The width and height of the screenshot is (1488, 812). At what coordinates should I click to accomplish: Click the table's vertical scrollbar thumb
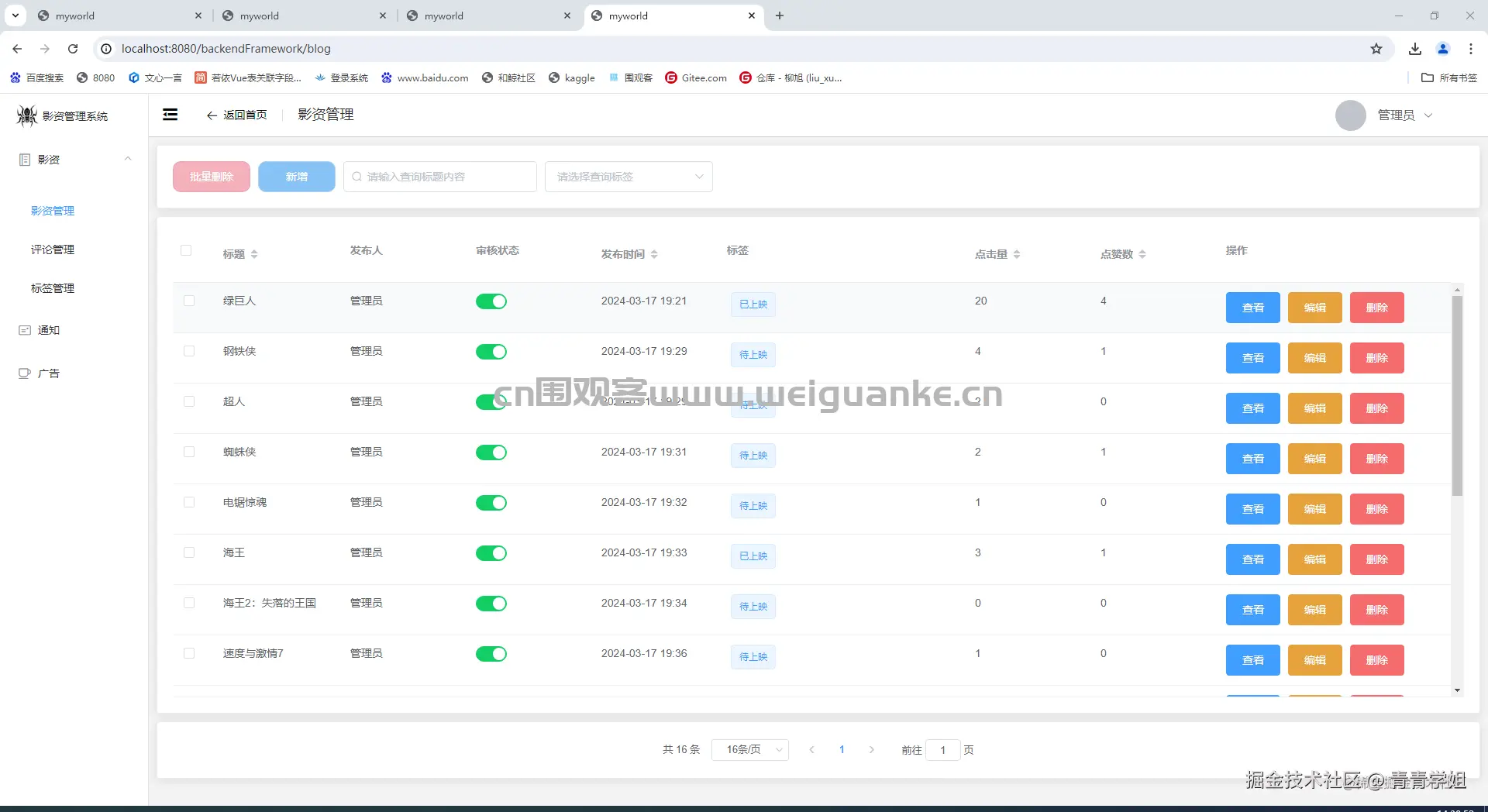[x=1457, y=395]
